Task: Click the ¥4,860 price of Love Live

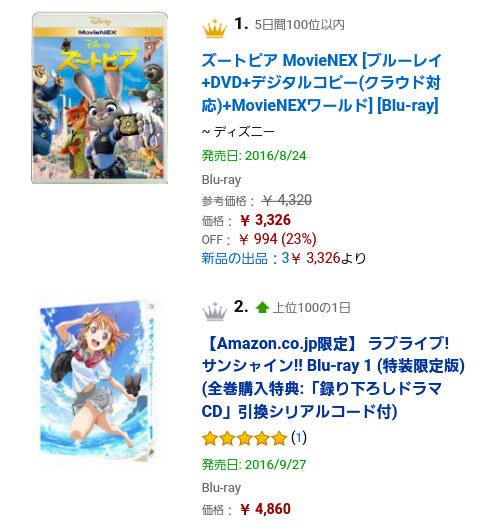Action: point(266,509)
